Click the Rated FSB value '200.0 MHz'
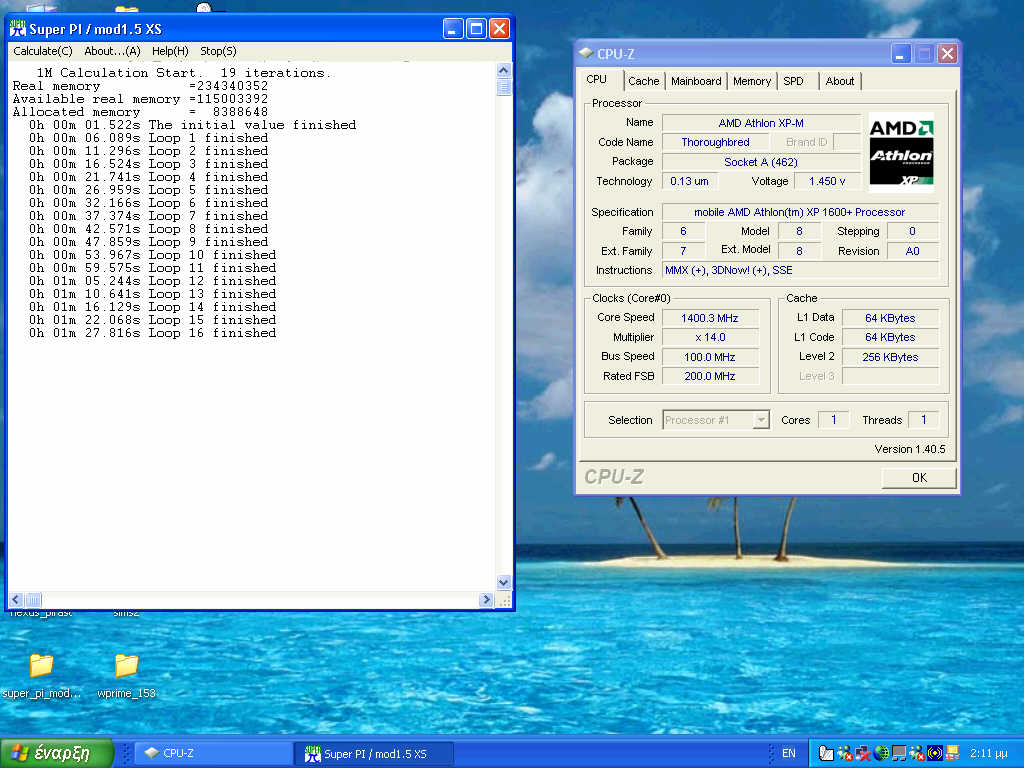 [710, 376]
